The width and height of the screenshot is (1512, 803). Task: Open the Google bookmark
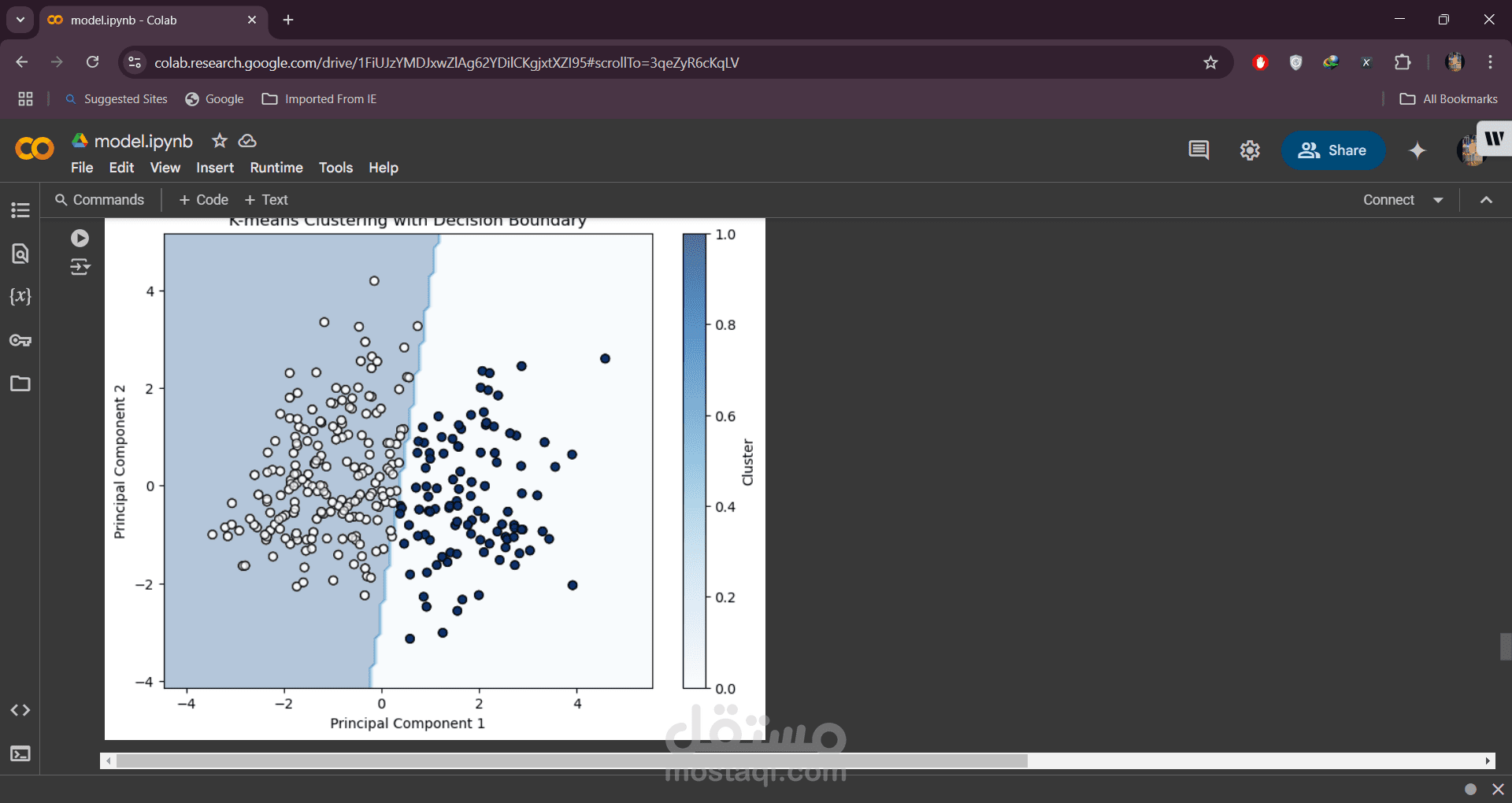coord(214,99)
